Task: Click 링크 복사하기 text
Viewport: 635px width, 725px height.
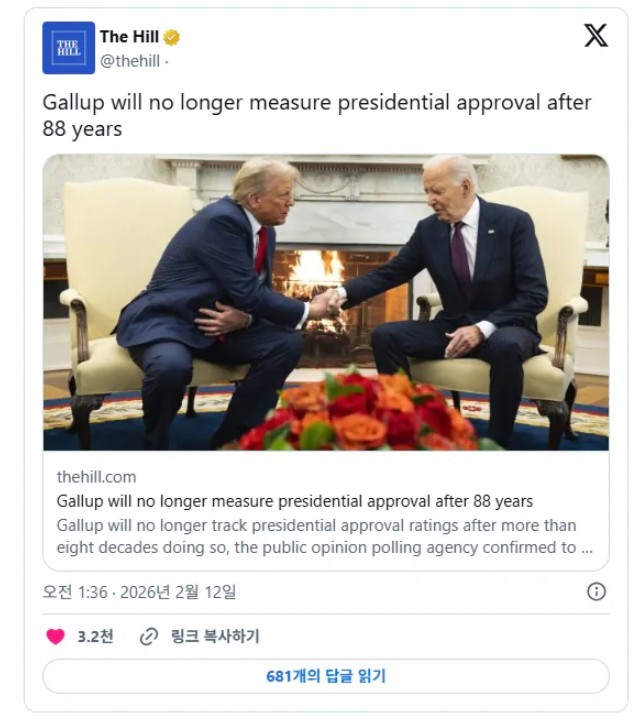Action: click(x=215, y=636)
